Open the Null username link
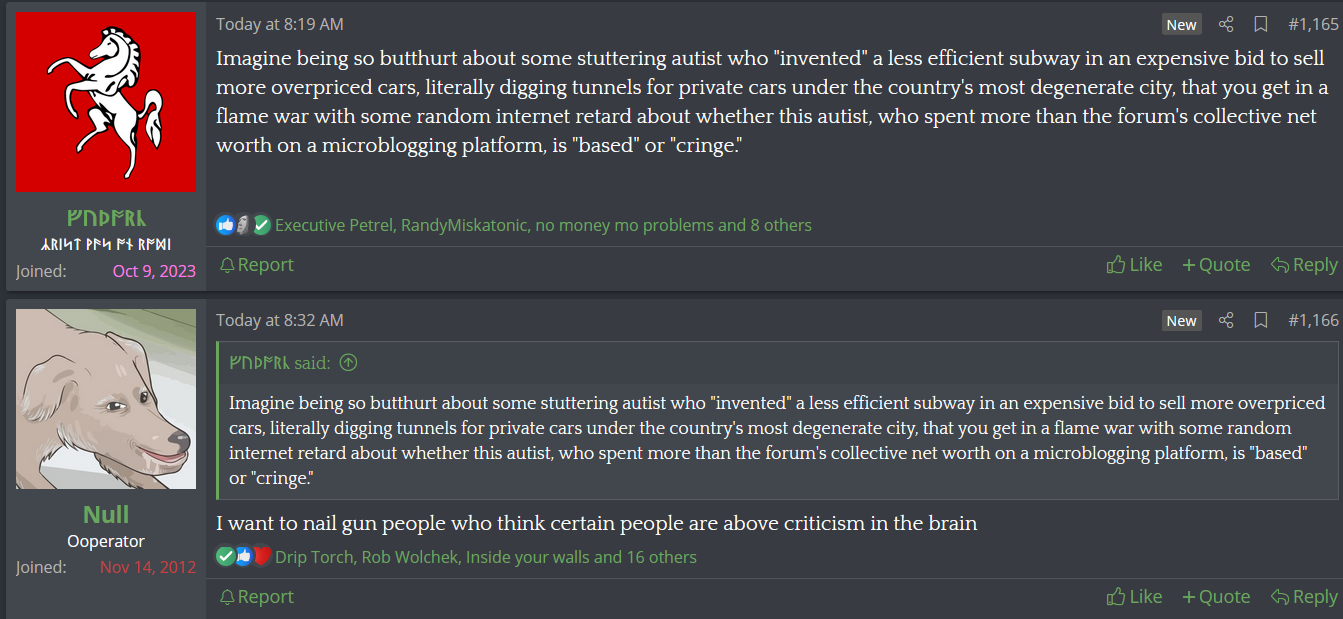The width and height of the screenshot is (1343, 619). click(x=106, y=515)
